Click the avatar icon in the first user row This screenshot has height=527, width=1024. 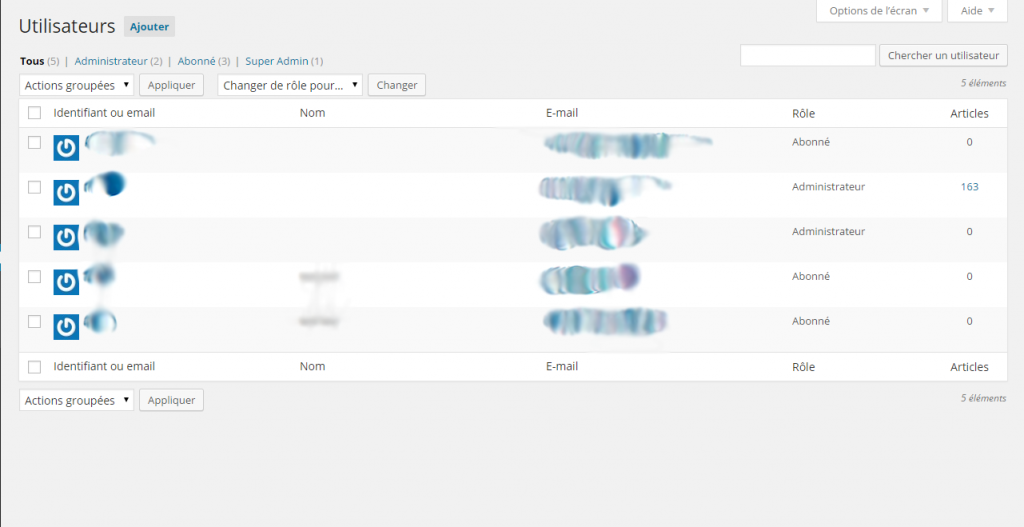click(x=66, y=147)
